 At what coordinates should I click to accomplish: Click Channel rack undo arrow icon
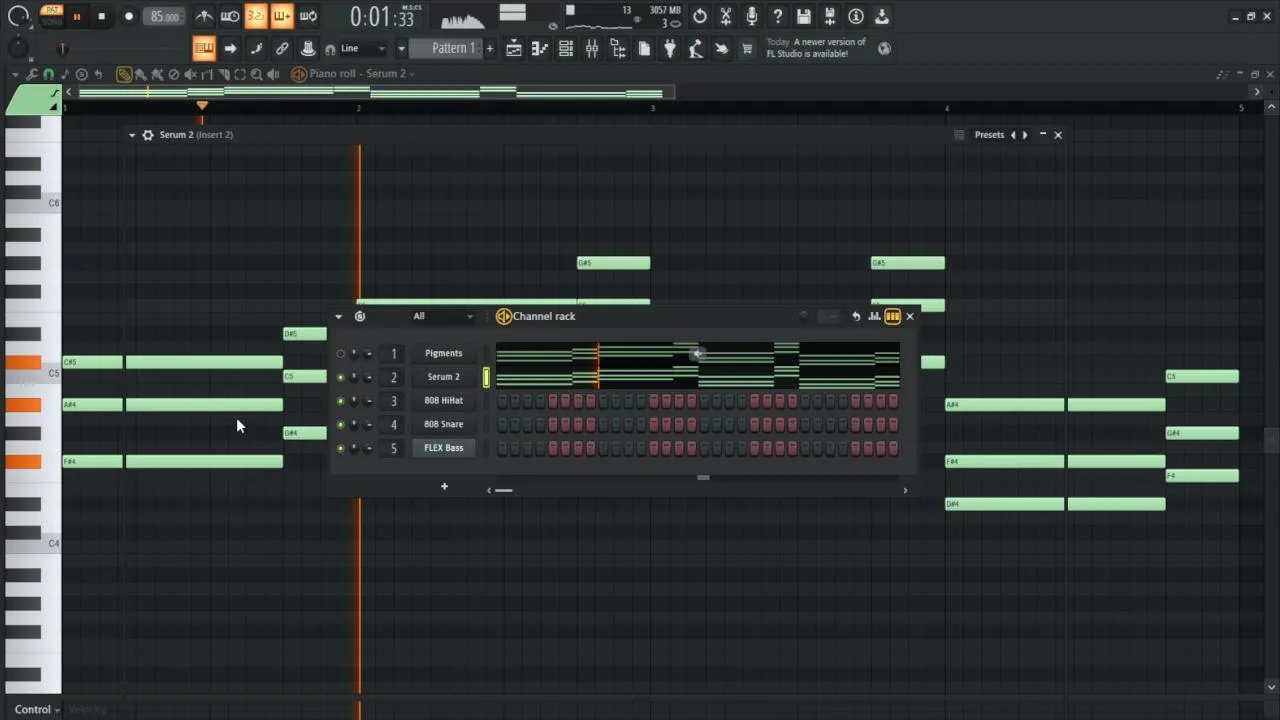tap(856, 317)
